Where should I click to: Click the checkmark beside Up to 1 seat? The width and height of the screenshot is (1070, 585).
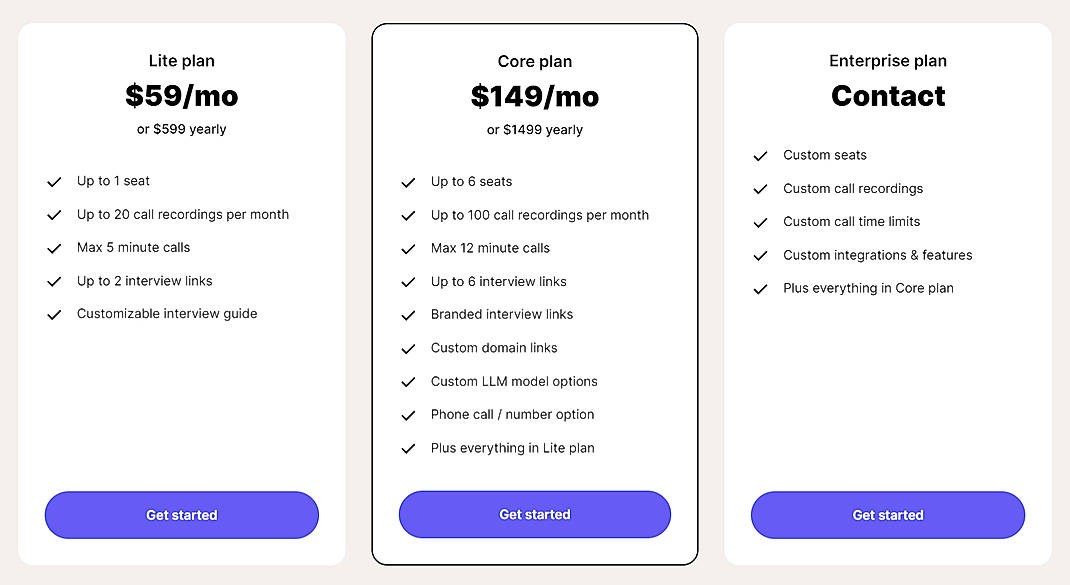tap(55, 181)
